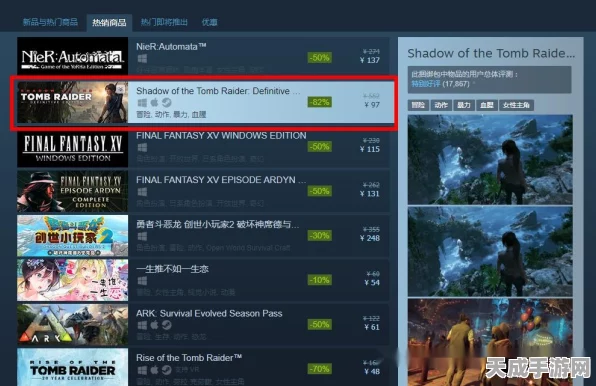The image size is (596, 386).
Task: Click the ¥ 54 price
Action: click(372, 282)
